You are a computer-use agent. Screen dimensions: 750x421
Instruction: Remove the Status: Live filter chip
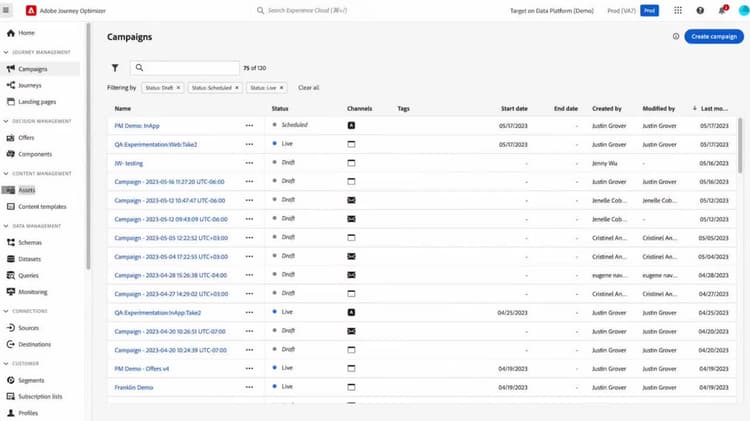[282, 88]
